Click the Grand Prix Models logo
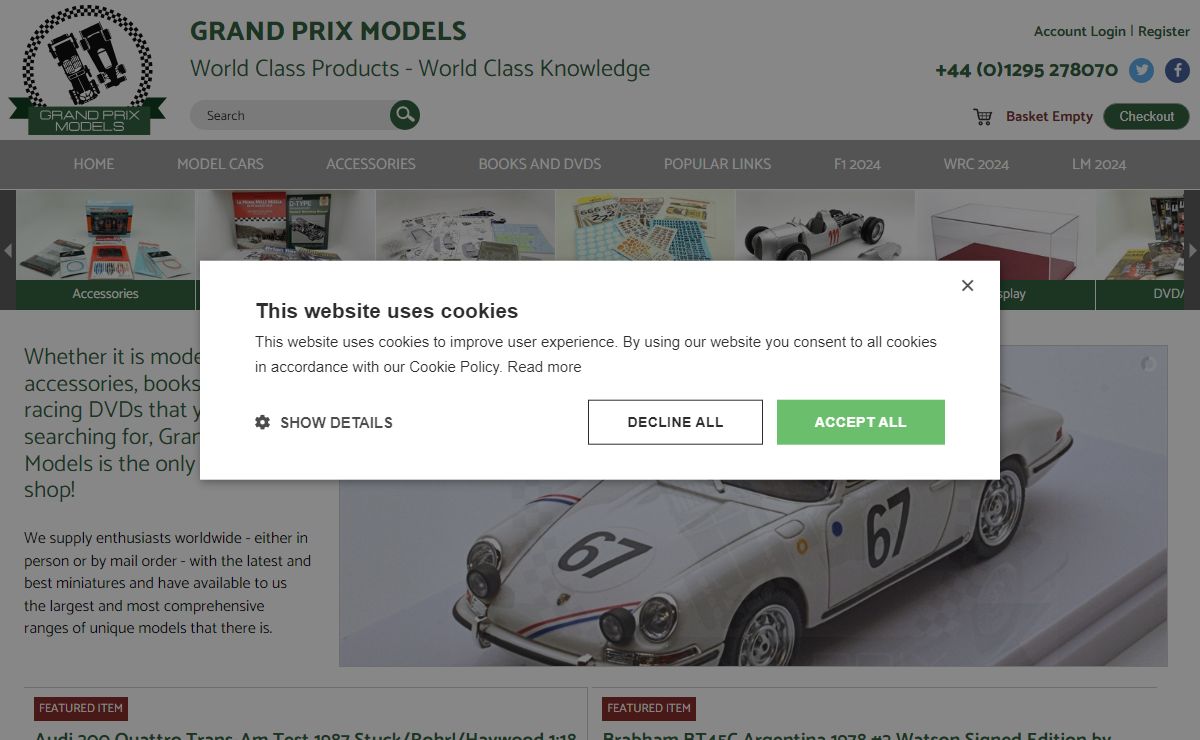Screen dimensions: 1200x740 [87, 70]
